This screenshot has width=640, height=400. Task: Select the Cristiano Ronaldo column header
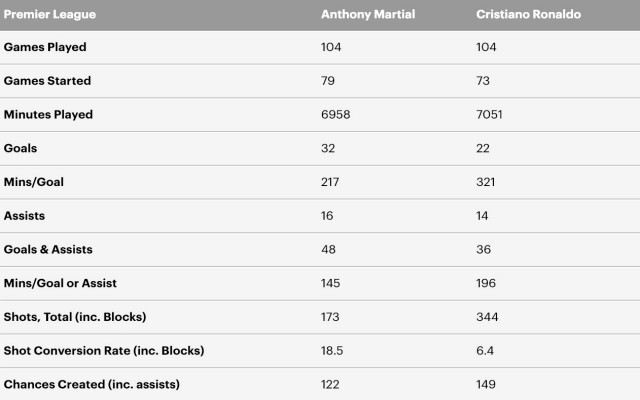(x=528, y=14)
